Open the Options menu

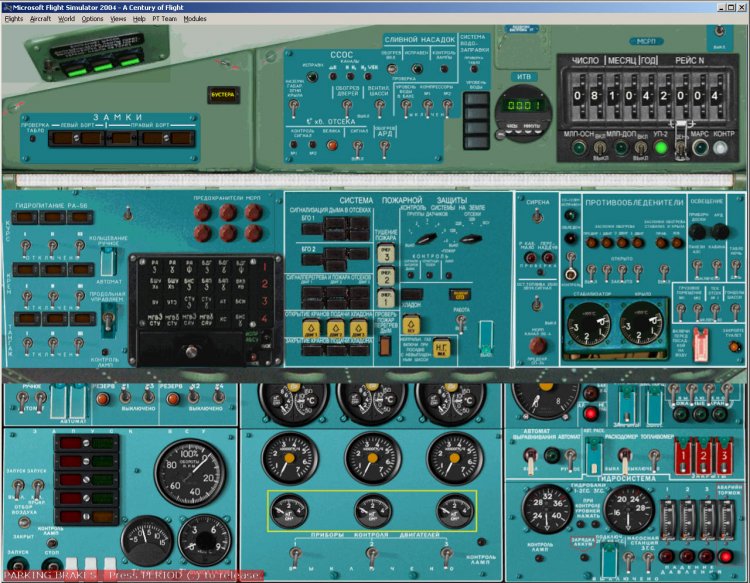coord(92,19)
